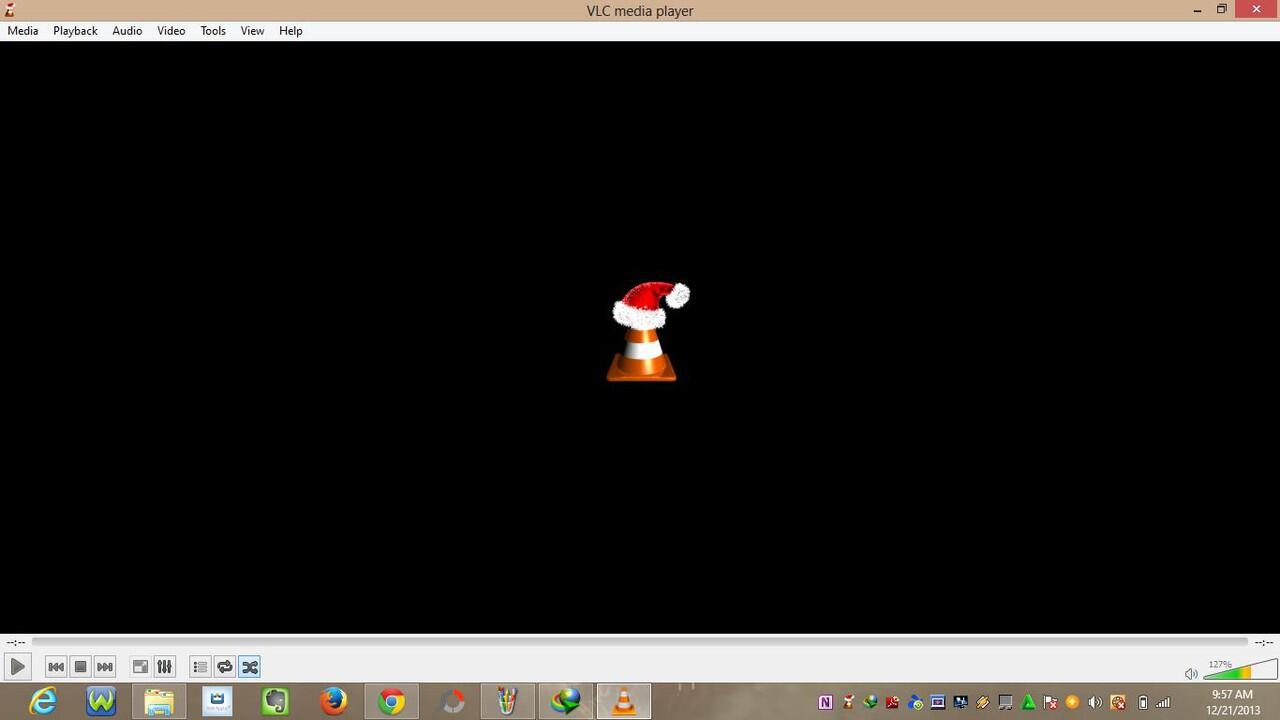Open Action Center flag tray icon
1280x720 pixels.
pos(1050,702)
